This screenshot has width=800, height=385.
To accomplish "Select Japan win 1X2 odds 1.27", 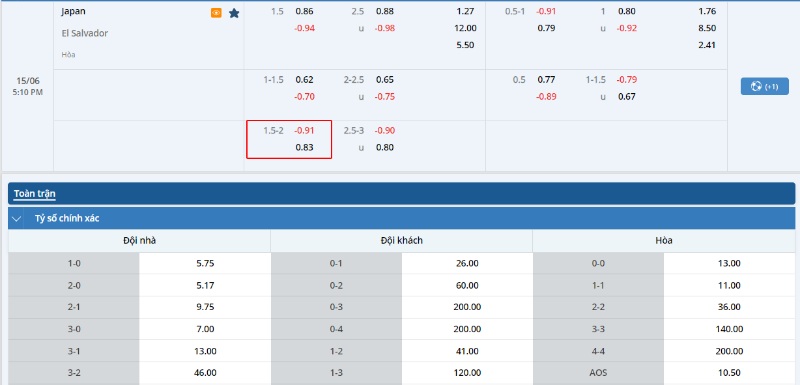I will (x=465, y=11).
